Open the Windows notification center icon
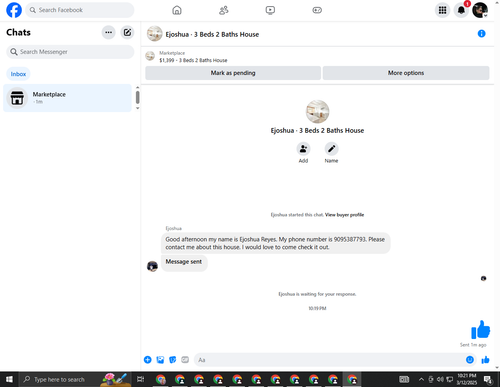Screen dimensions: 500x387 pyautogui.click(x=488, y=379)
